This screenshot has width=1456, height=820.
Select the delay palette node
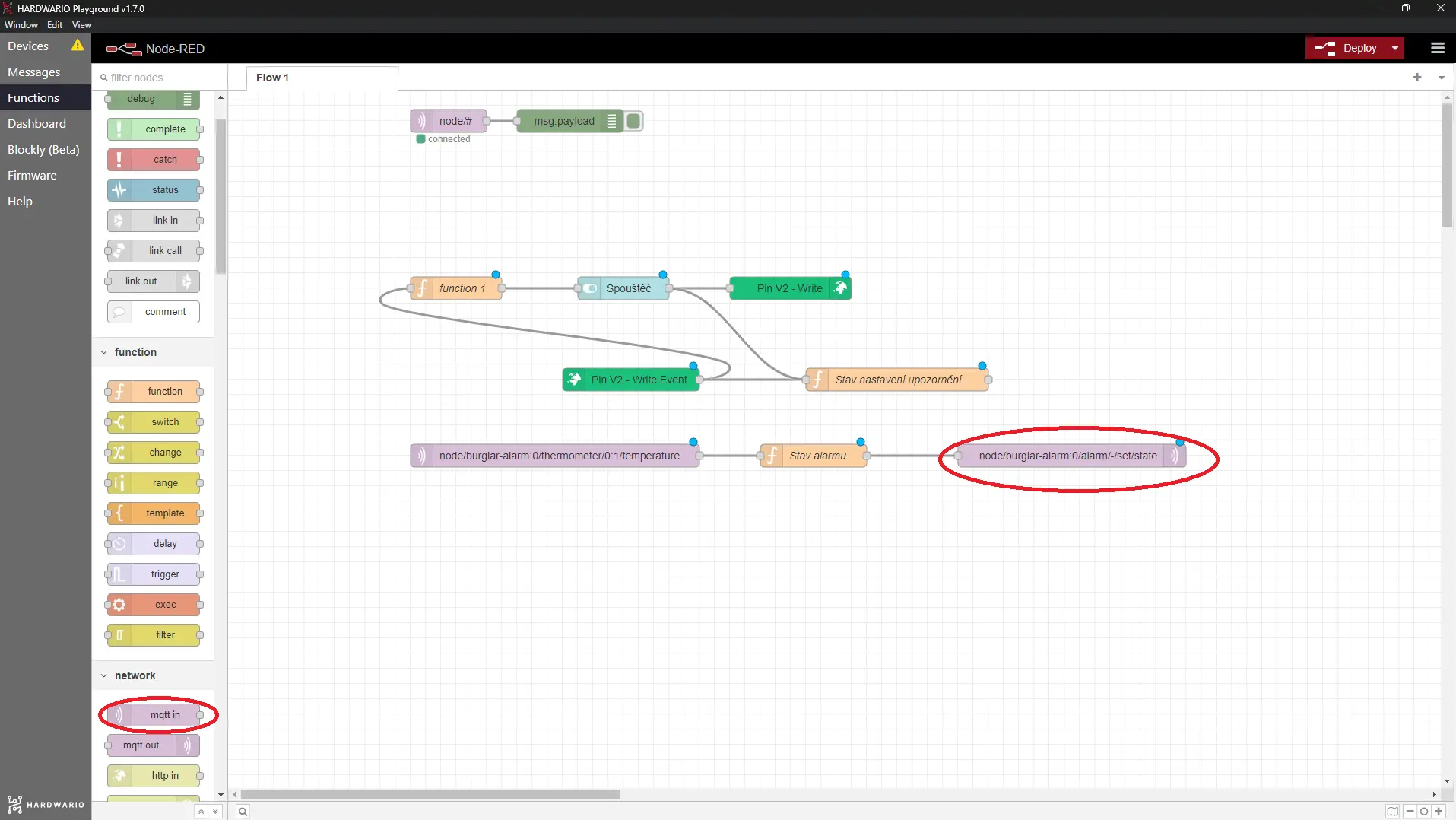coord(154,544)
